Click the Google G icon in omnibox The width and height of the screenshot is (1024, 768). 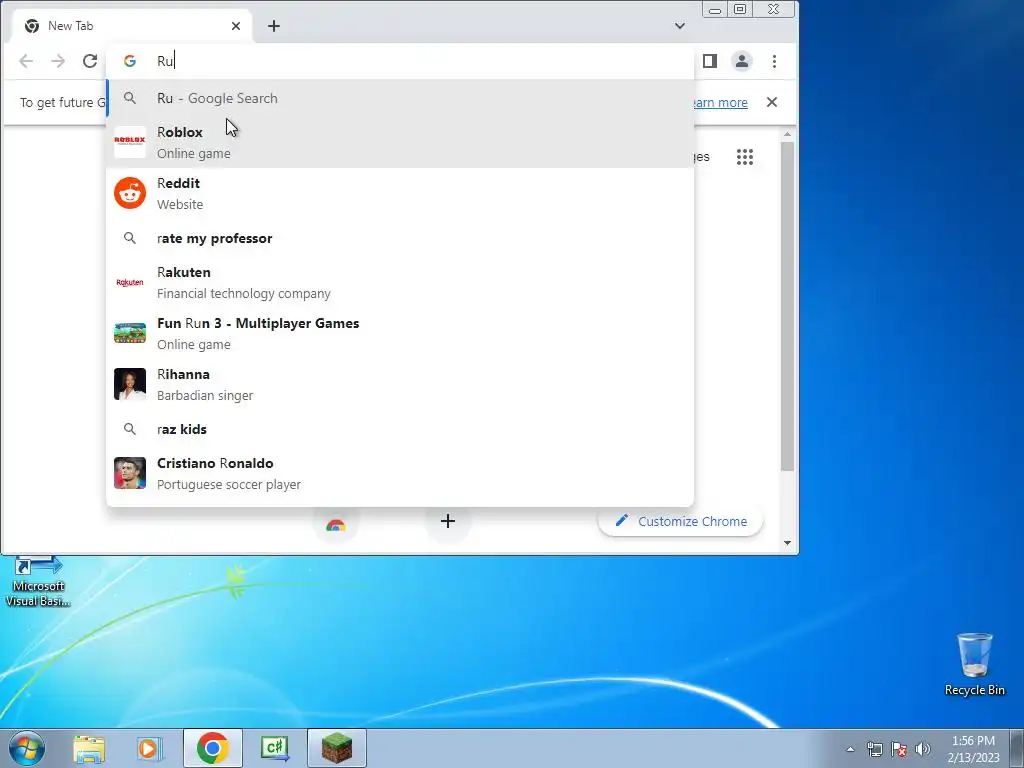coord(130,61)
